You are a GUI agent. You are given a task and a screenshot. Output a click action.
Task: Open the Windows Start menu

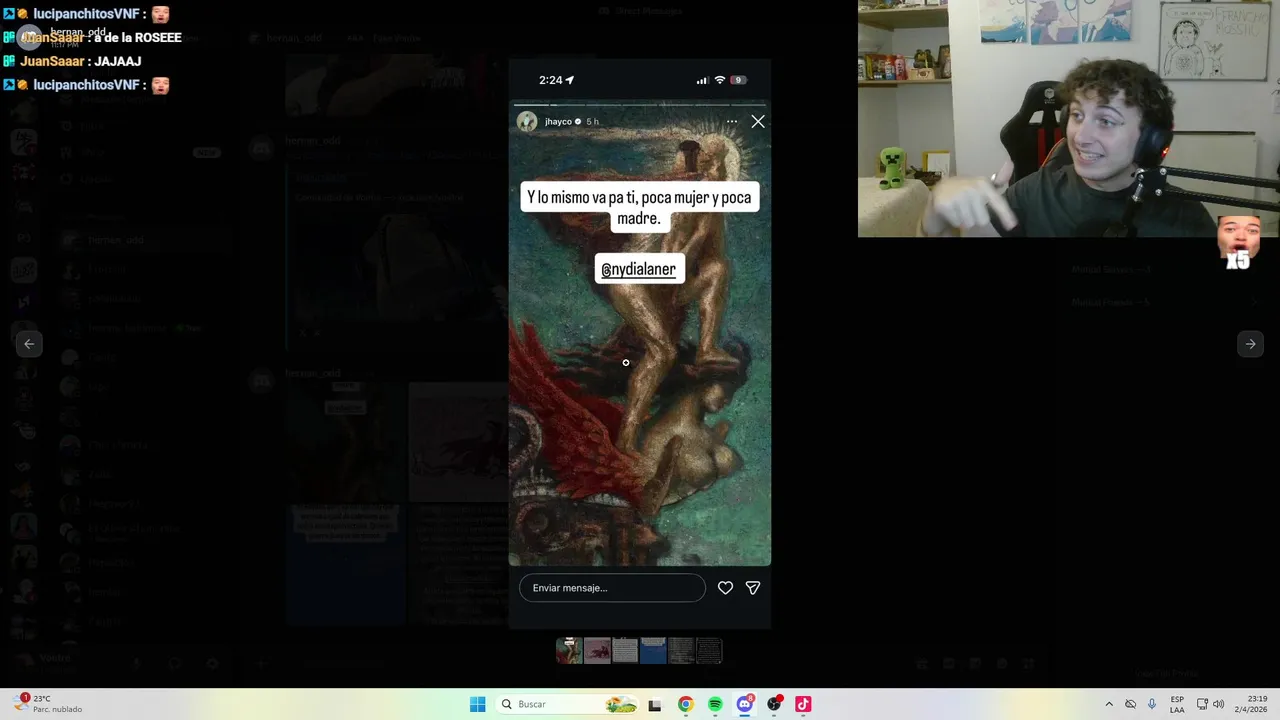tap(478, 704)
